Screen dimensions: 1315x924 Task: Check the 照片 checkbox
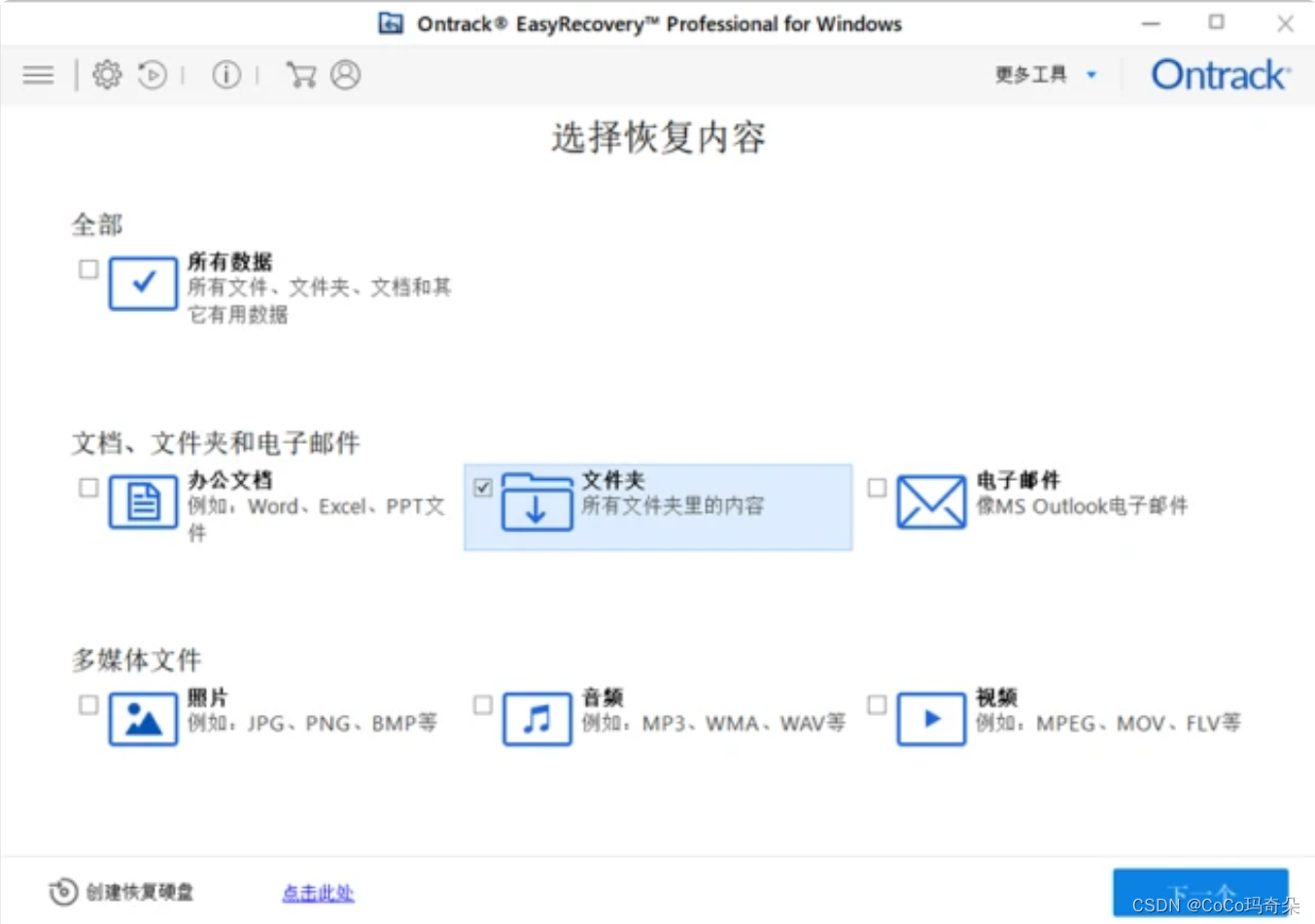click(x=88, y=704)
